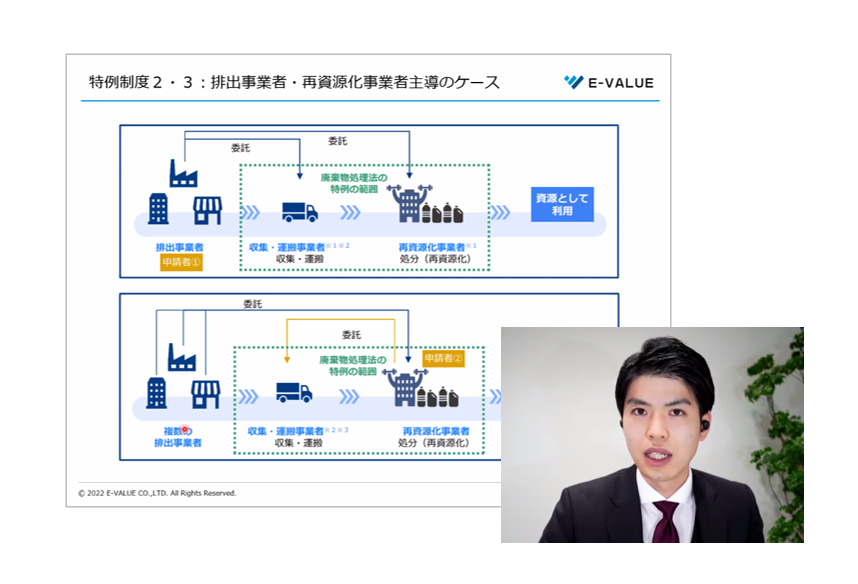
Task: Click the factory icon in the upper diagram
Action: [183, 173]
